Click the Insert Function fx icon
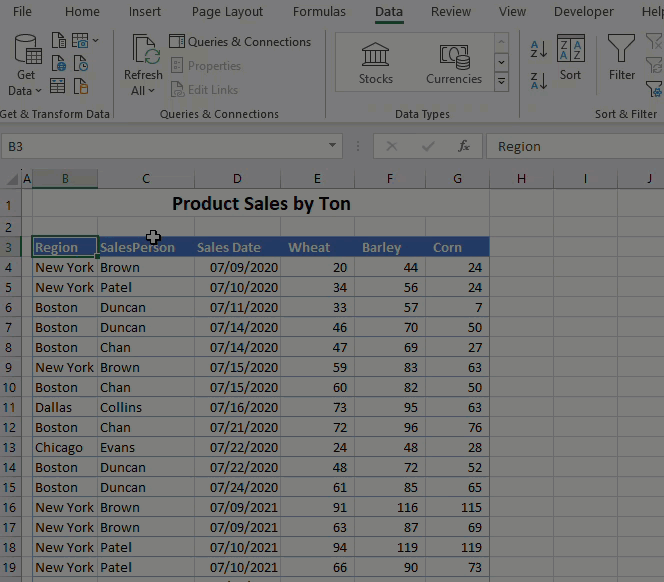This screenshot has width=664, height=582. (464, 146)
